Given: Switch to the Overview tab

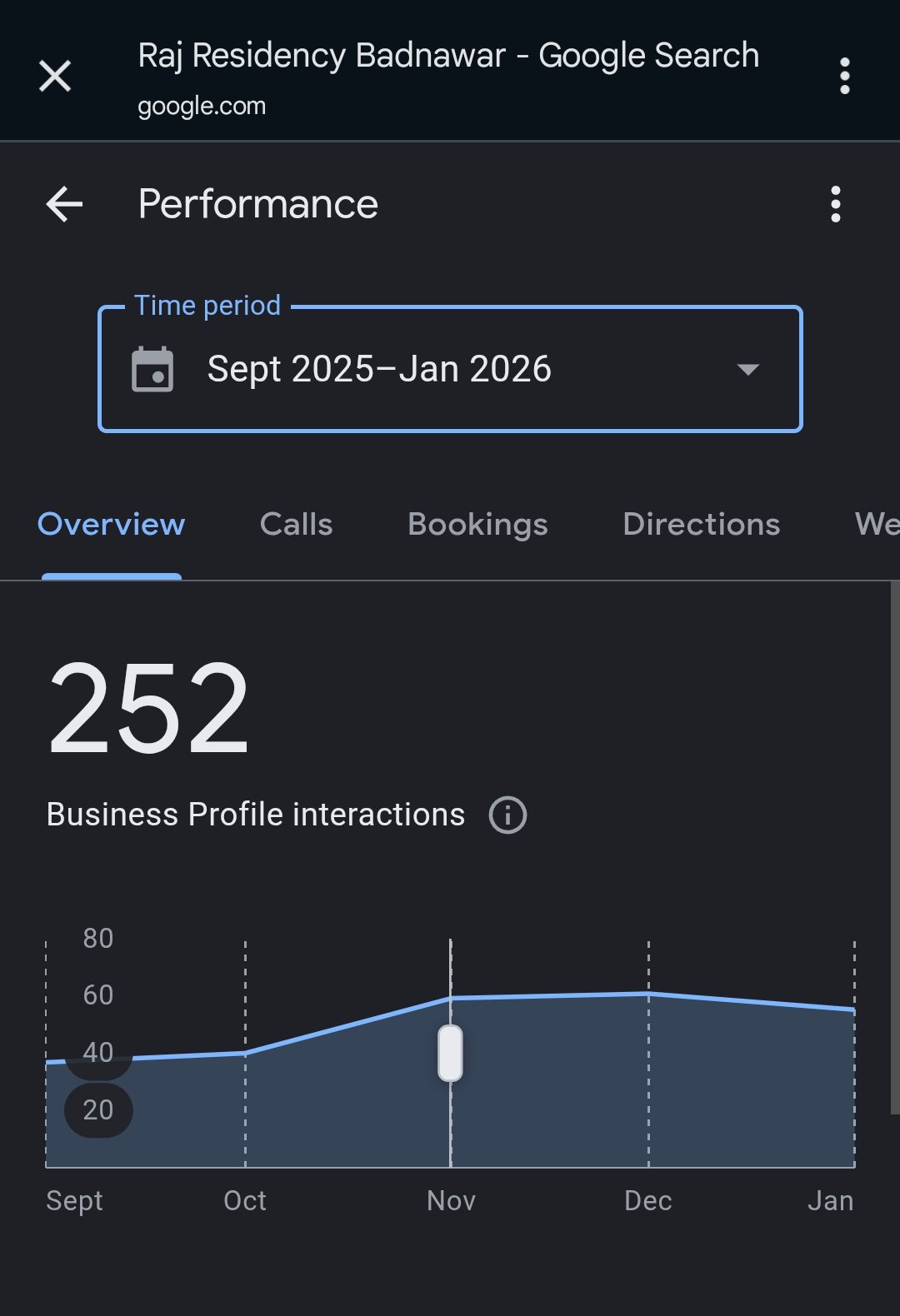Looking at the screenshot, I should click(112, 525).
